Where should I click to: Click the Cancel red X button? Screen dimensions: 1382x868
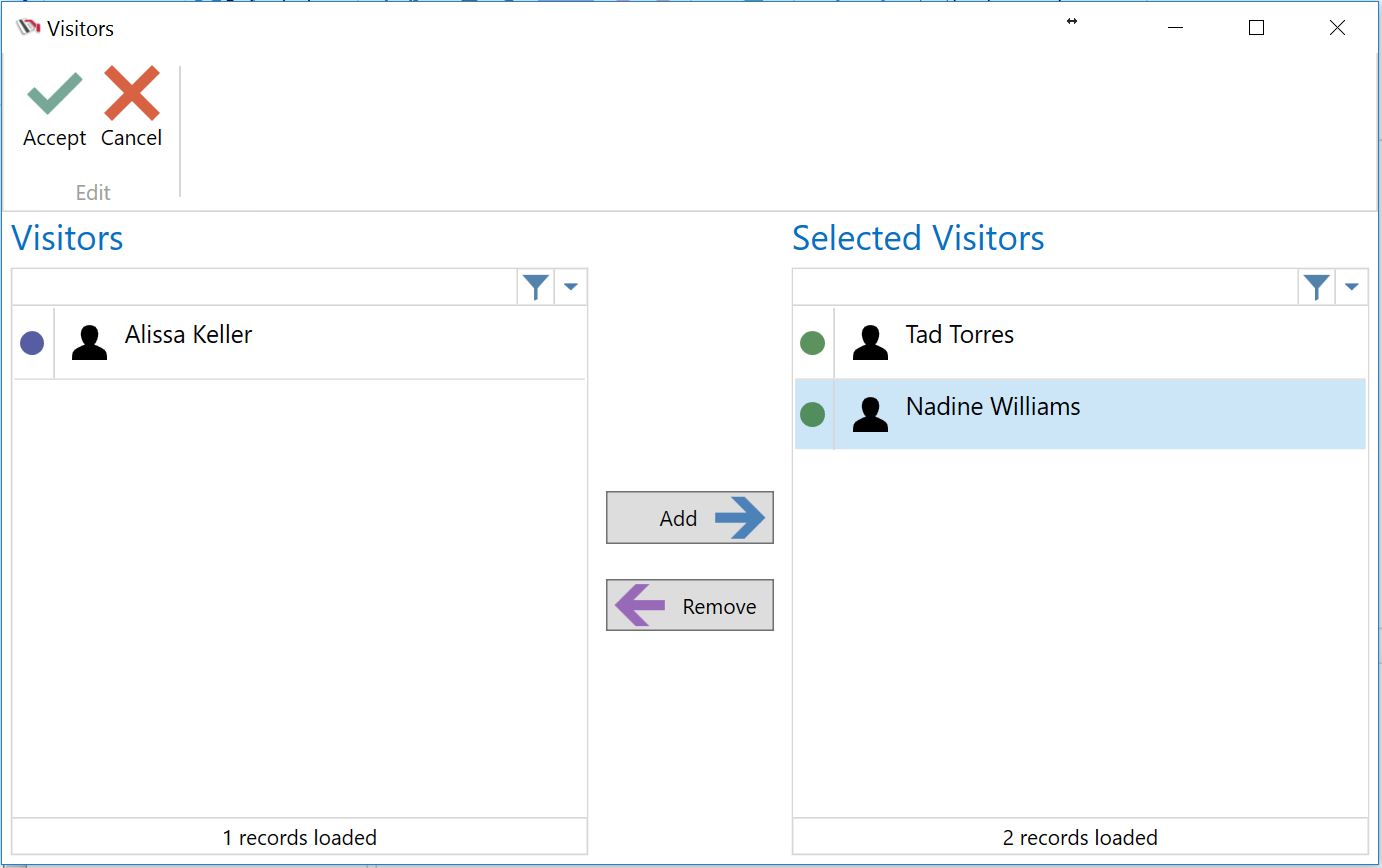coord(131,108)
